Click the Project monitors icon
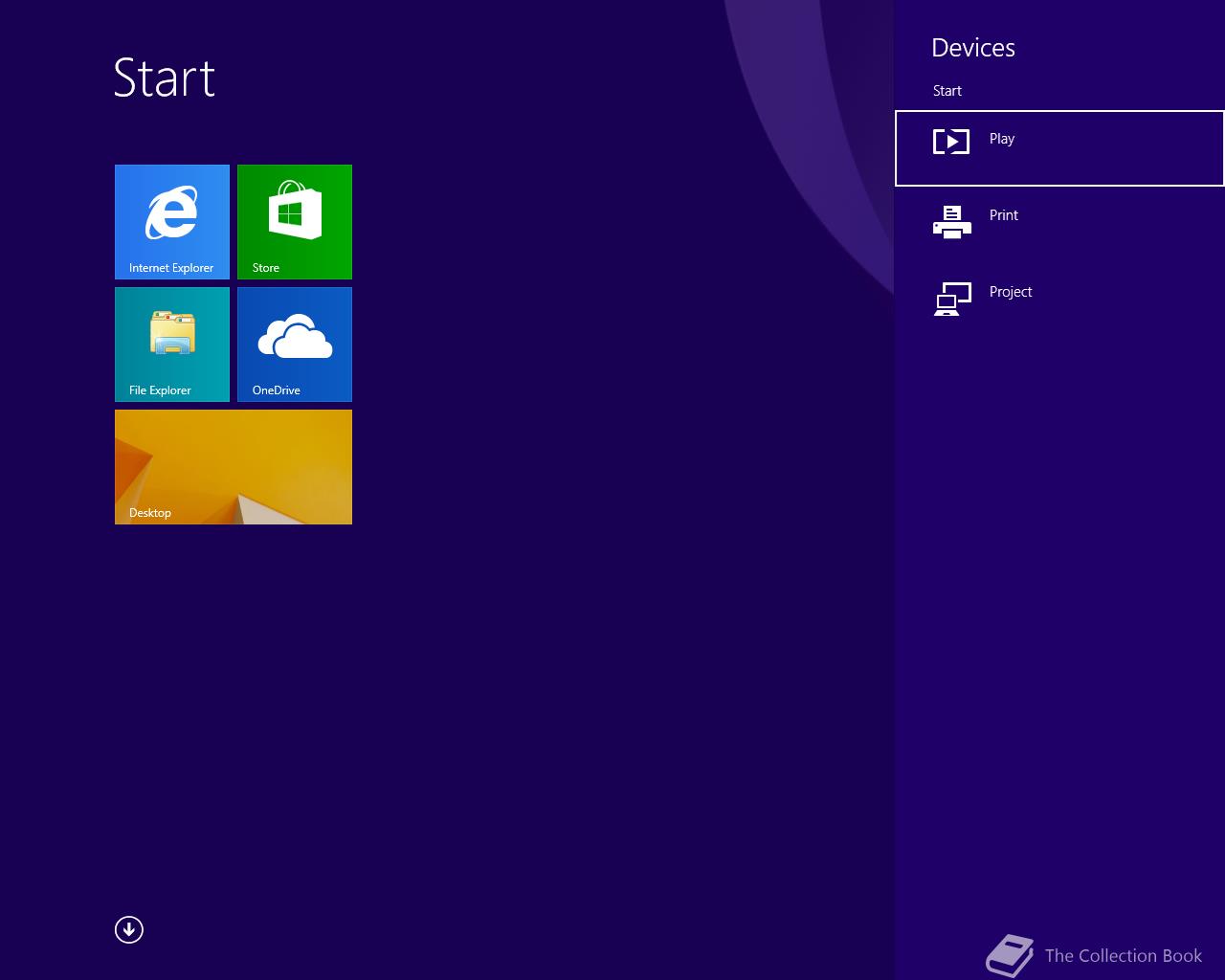Screen dimensions: 1225x980 point(952,299)
